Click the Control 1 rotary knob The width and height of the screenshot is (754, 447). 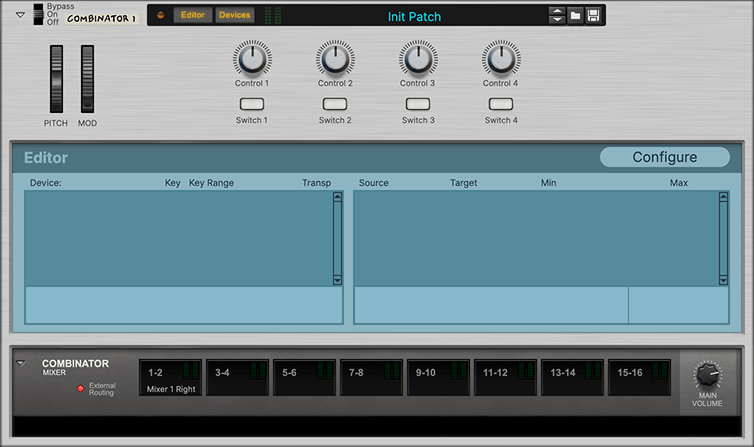click(252, 59)
